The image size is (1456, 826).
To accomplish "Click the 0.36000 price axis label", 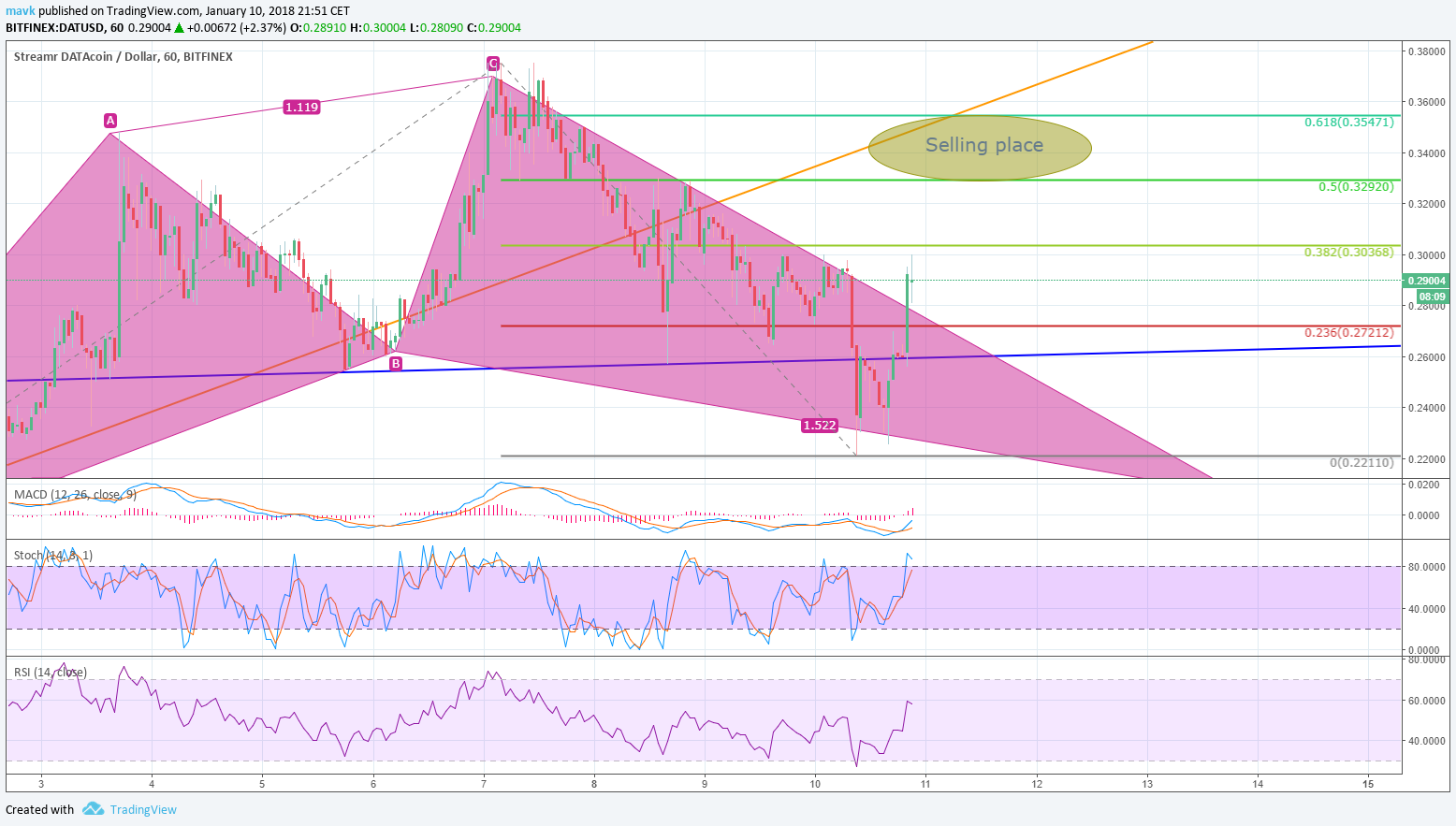I will pyautogui.click(x=1427, y=102).
